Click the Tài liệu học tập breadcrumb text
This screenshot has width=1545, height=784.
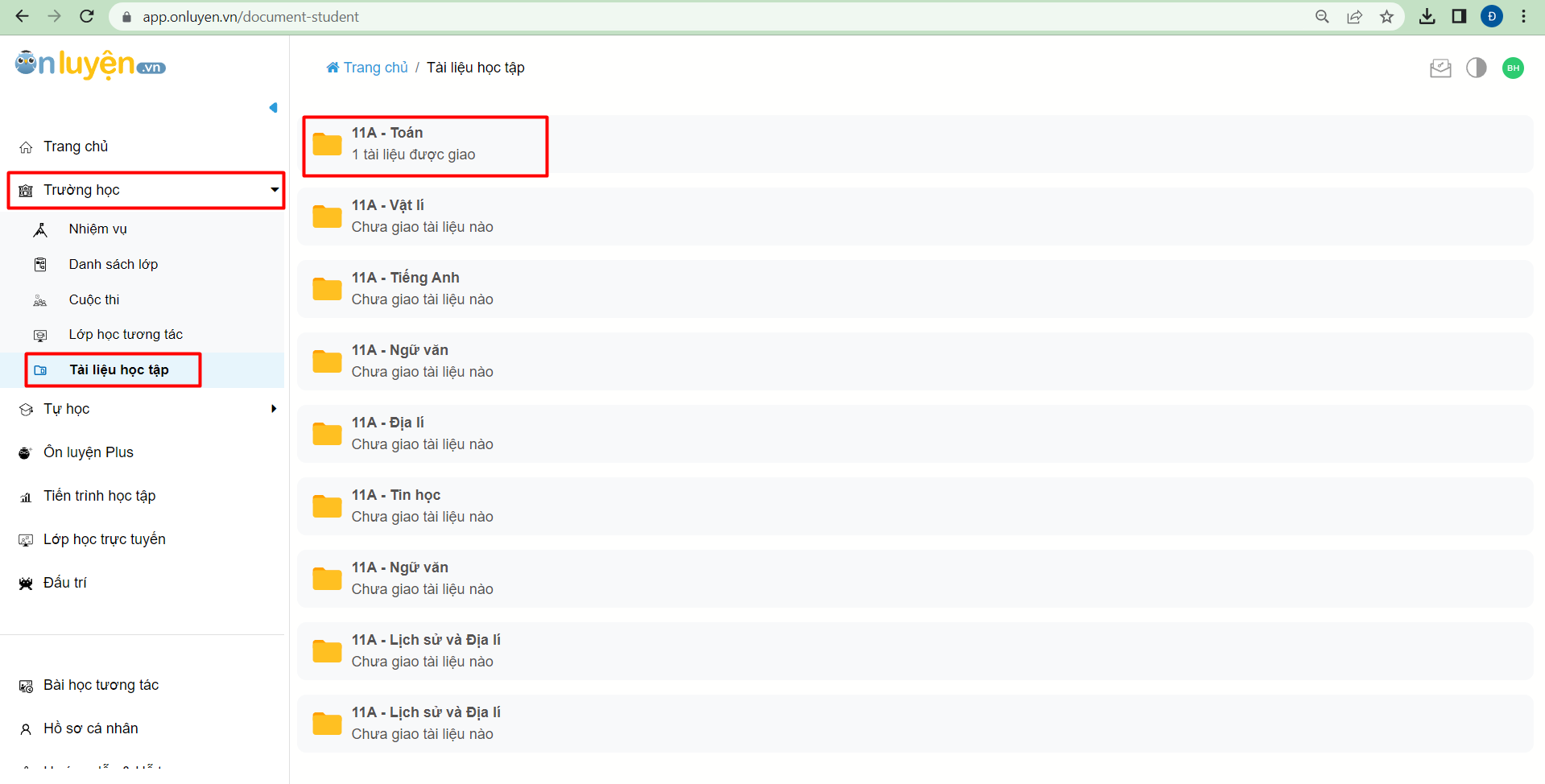tap(476, 68)
